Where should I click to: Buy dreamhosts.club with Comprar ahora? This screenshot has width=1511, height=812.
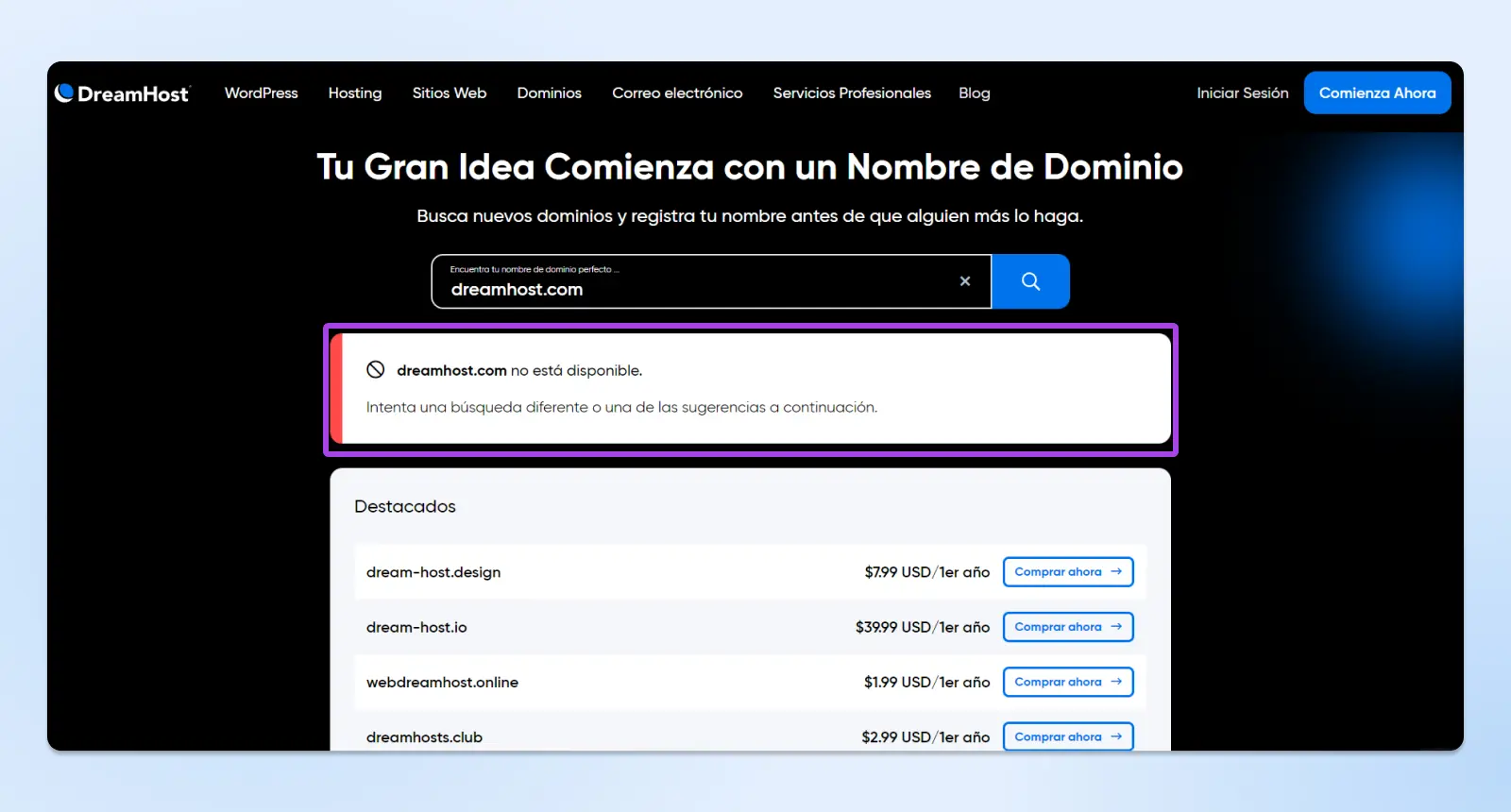(x=1067, y=736)
